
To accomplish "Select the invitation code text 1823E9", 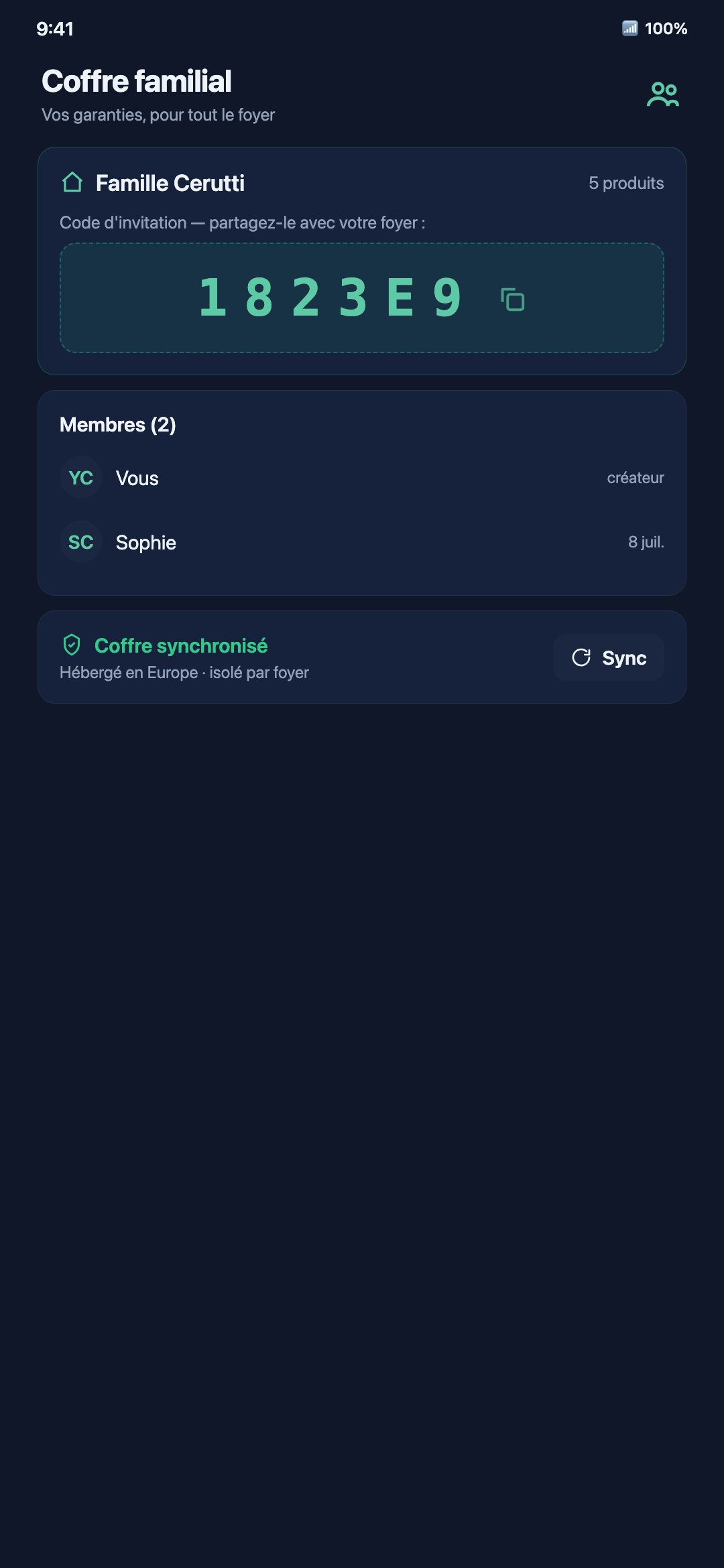I will point(330,298).
